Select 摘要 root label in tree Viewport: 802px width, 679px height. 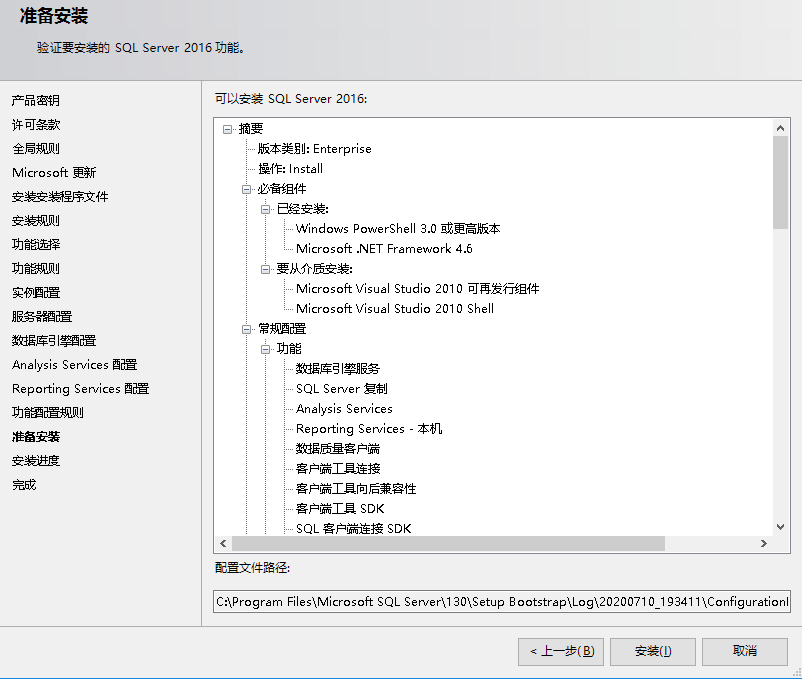pyautogui.click(x=251, y=129)
